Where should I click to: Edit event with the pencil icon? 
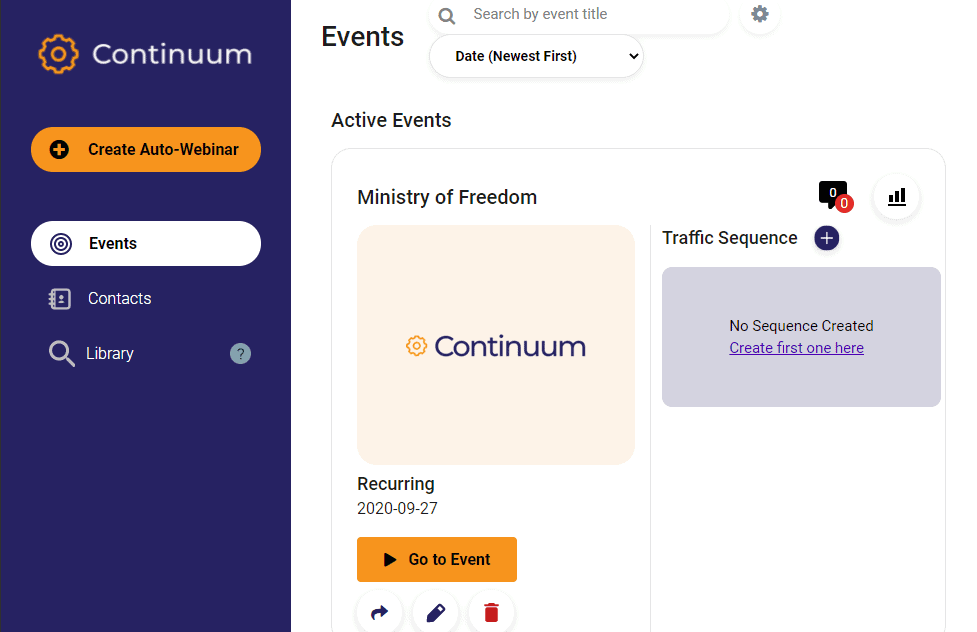click(435, 612)
